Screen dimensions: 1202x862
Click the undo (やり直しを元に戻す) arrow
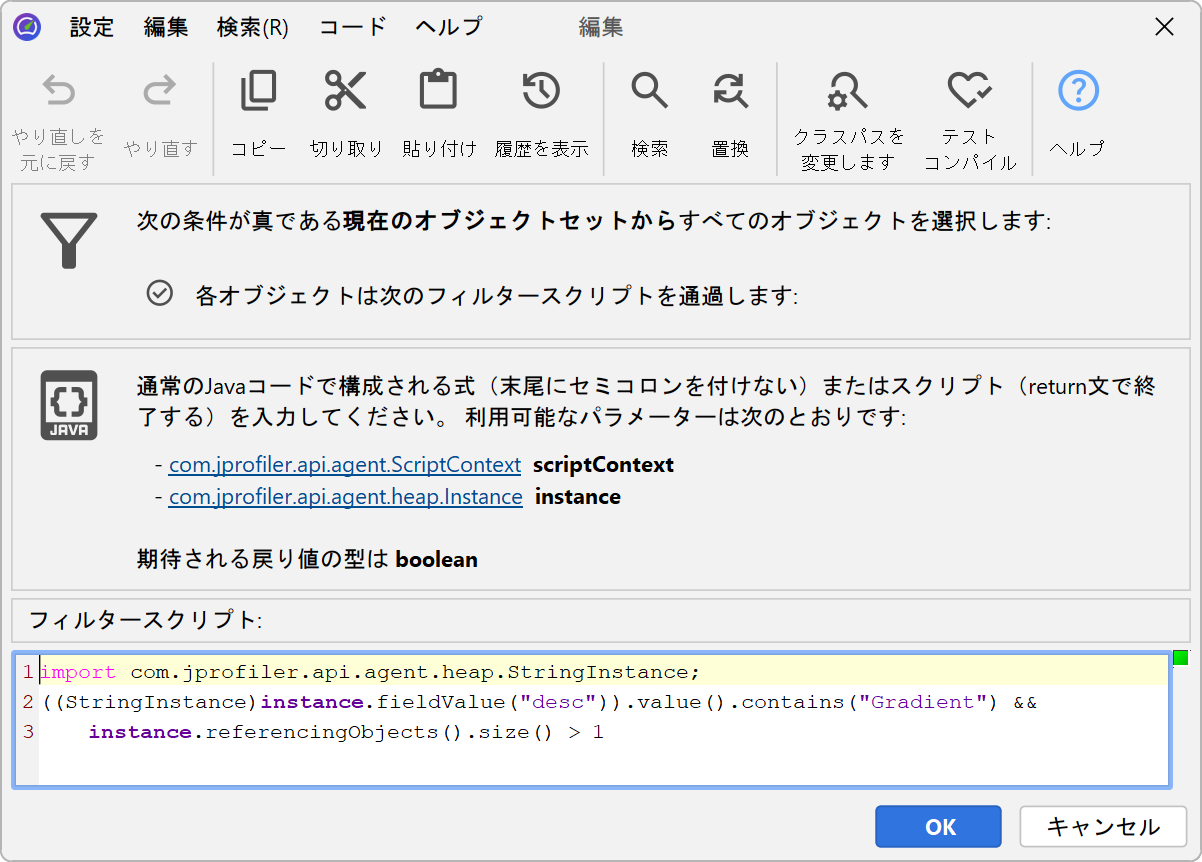click(59, 93)
